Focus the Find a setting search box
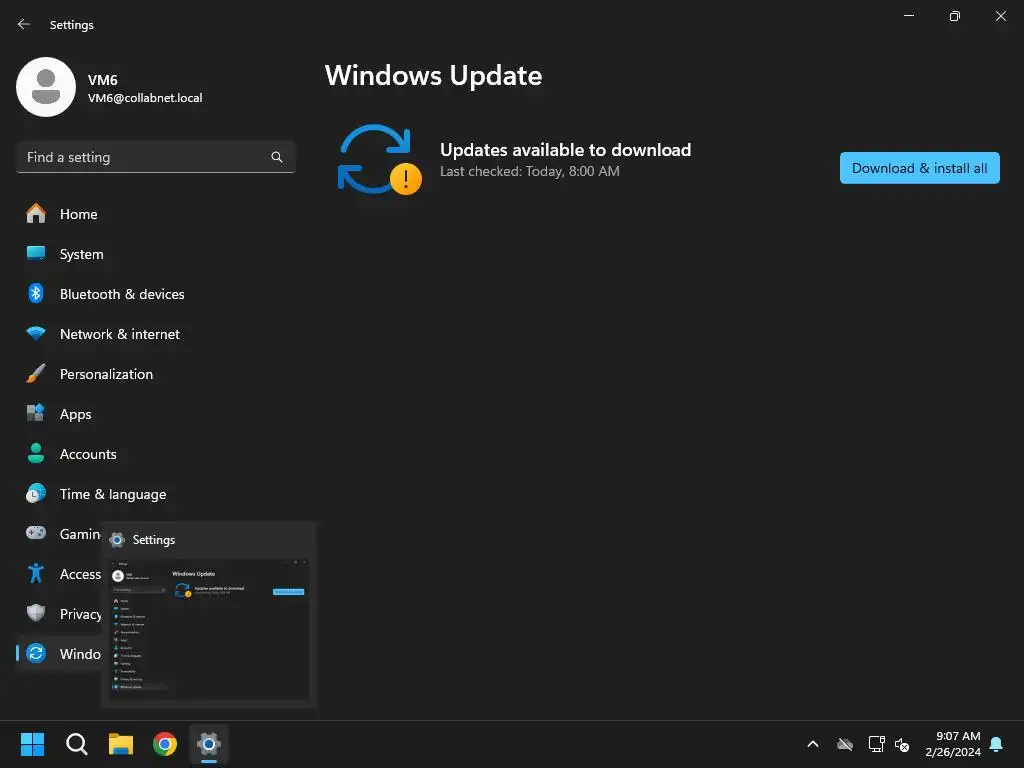 point(155,157)
